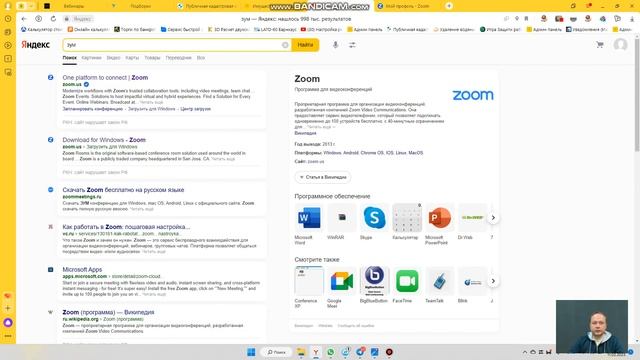Switch to the Карты search tab
640x360 pixels.
tap(132, 58)
